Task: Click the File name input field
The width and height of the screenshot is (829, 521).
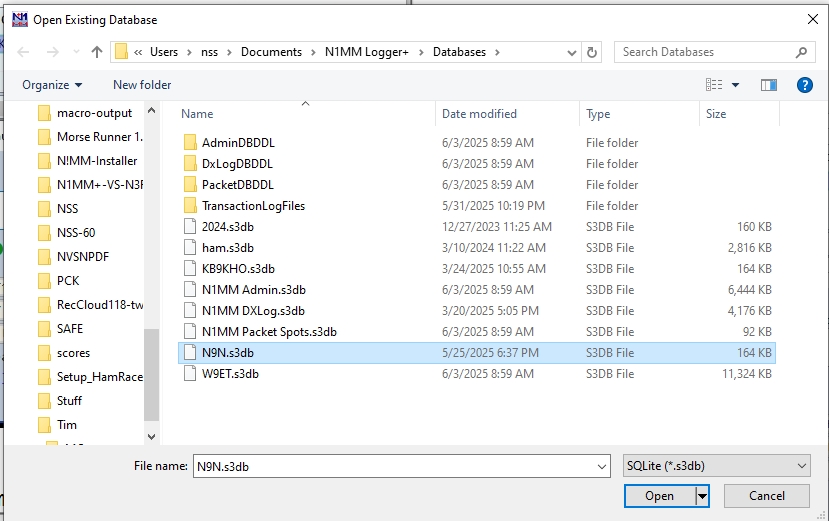Action: tap(400, 466)
